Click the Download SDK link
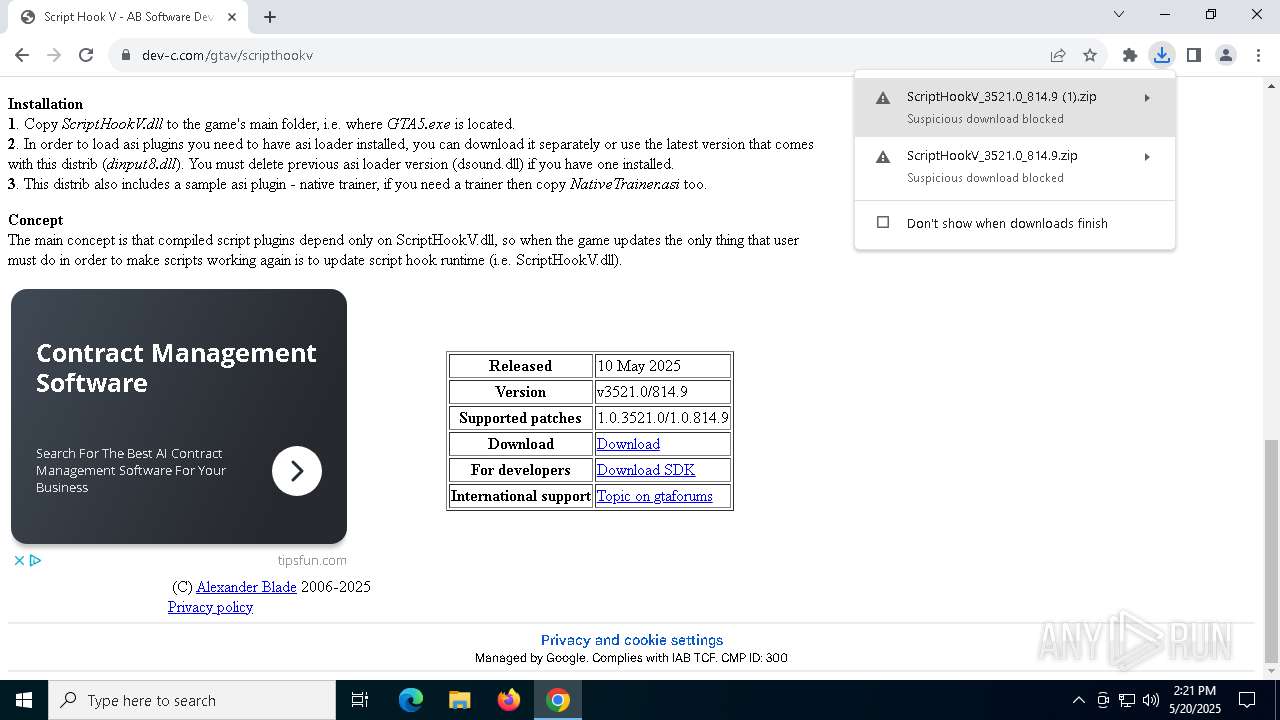Screen dimensions: 1280x720 pyautogui.click(x=646, y=470)
